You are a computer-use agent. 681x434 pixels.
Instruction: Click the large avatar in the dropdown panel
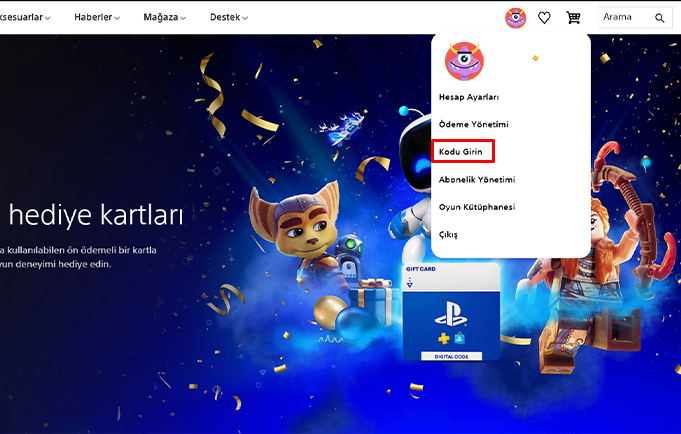pos(464,61)
